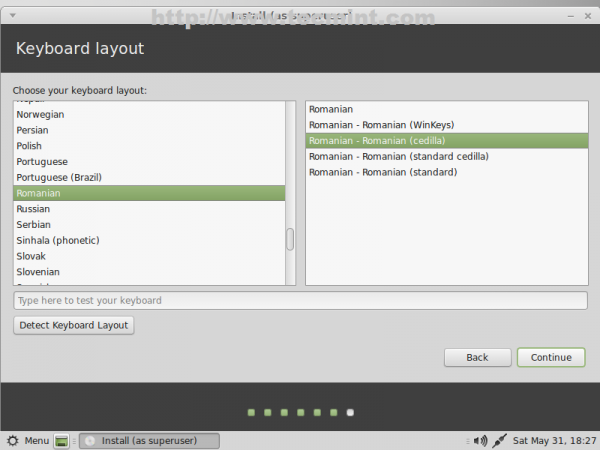Image resolution: width=600 pixels, height=450 pixels.
Task: Select Romanian - Romanian (WinKeys) variant
Action: coord(447,125)
